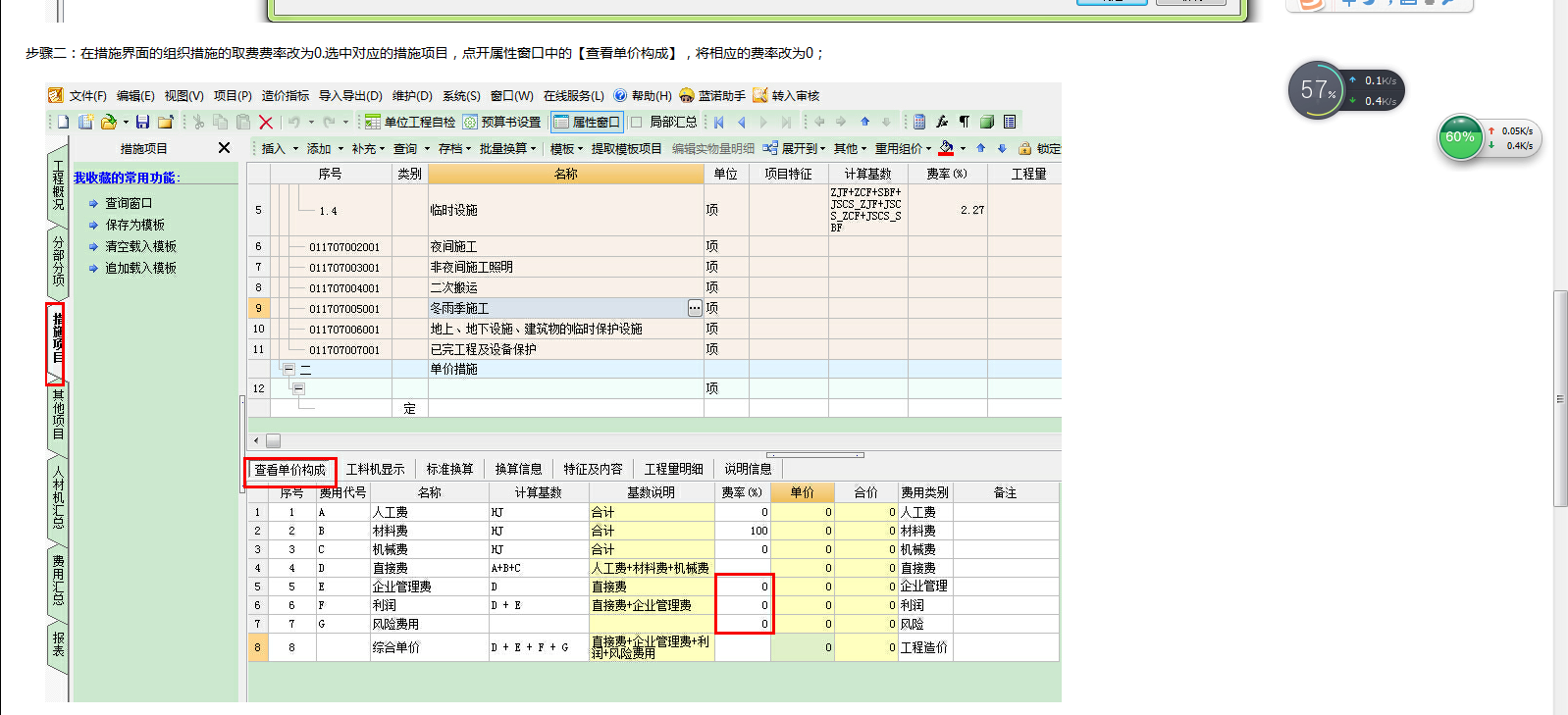This screenshot has width=1568, height=715.
Task: Switch to 工程量明细 tab
Action: (x=673, y=470)
